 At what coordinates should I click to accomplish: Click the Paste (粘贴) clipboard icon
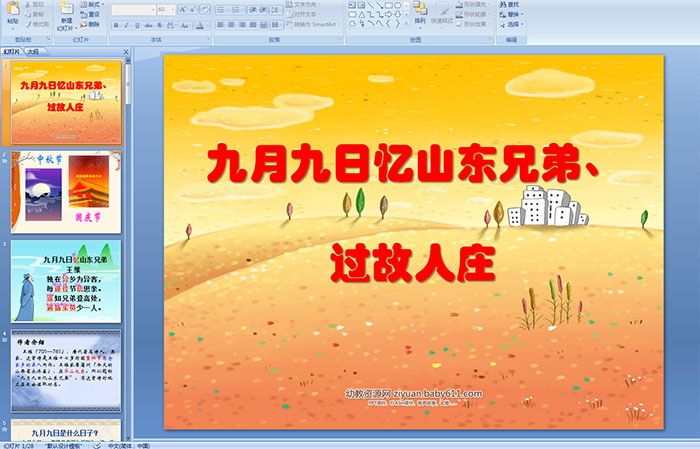tap(13, 9)
